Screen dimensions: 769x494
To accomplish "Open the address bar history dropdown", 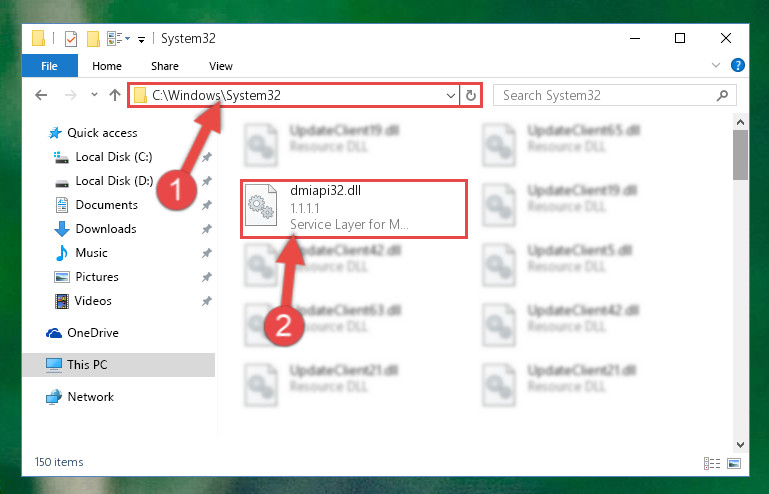I will point(451,95).
